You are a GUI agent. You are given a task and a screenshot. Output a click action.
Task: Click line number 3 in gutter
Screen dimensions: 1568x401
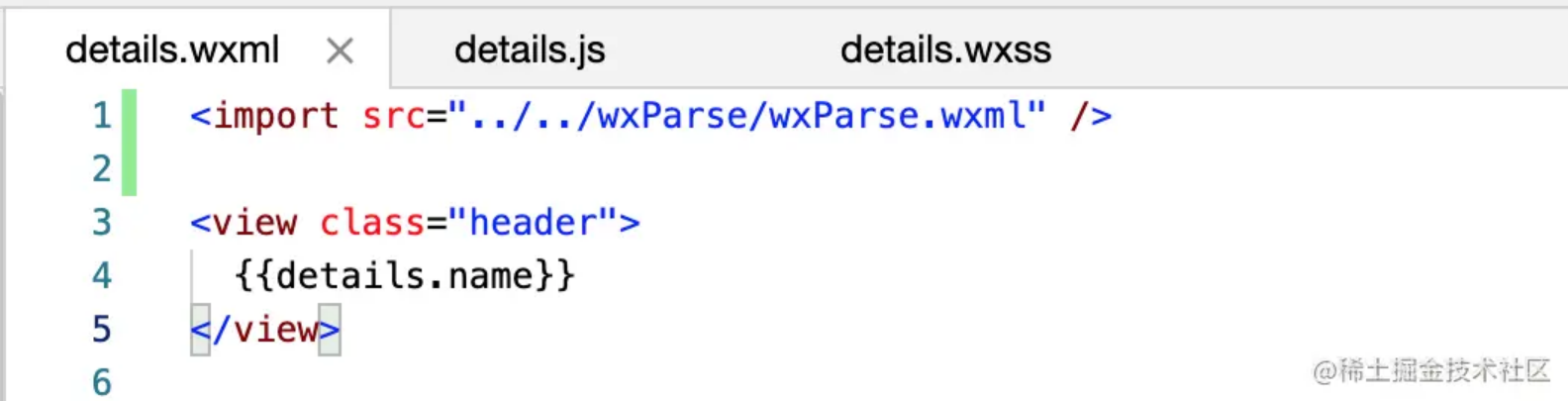coord(101,223)
